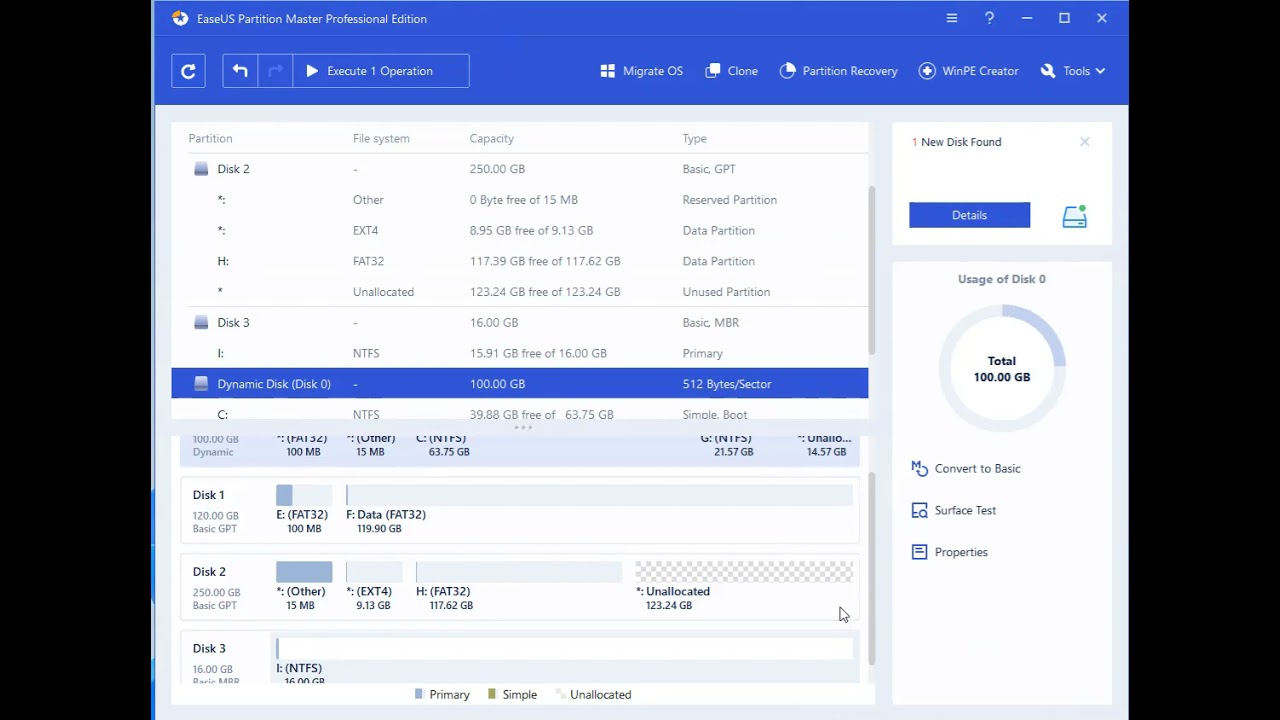1280x720 pixels.
Task: Click the Capacity column header
Action: point(492,138)
